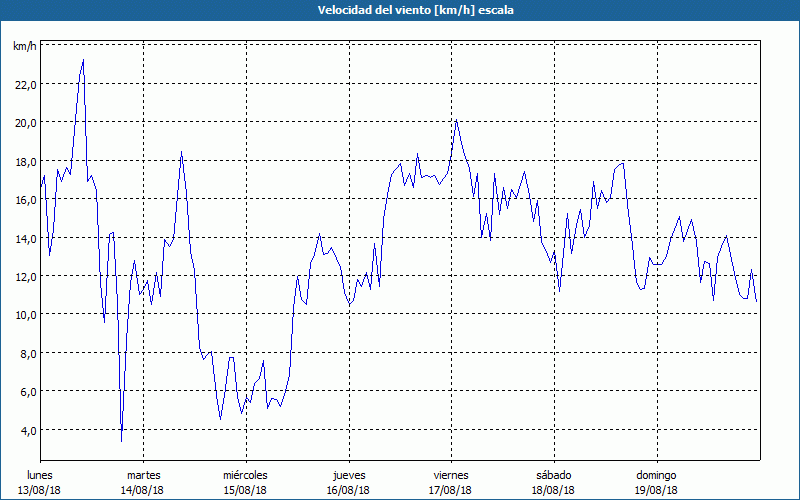Click the 22,0 y-axis value
This screenshot has width=800, height=500.
[x=26, y=85]
